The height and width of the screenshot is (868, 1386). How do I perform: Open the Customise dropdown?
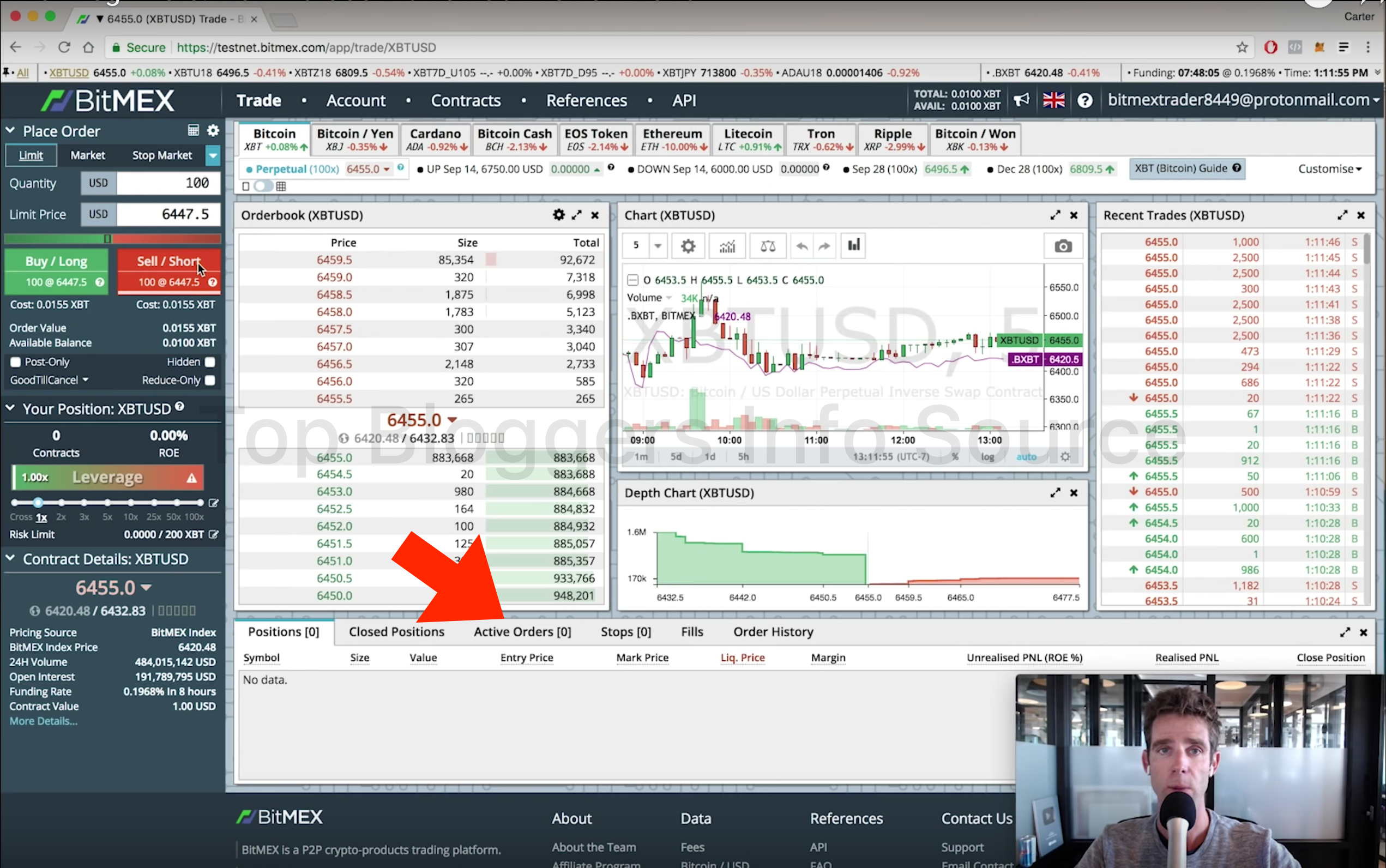pyautogui.click(x=1329, y=169)
